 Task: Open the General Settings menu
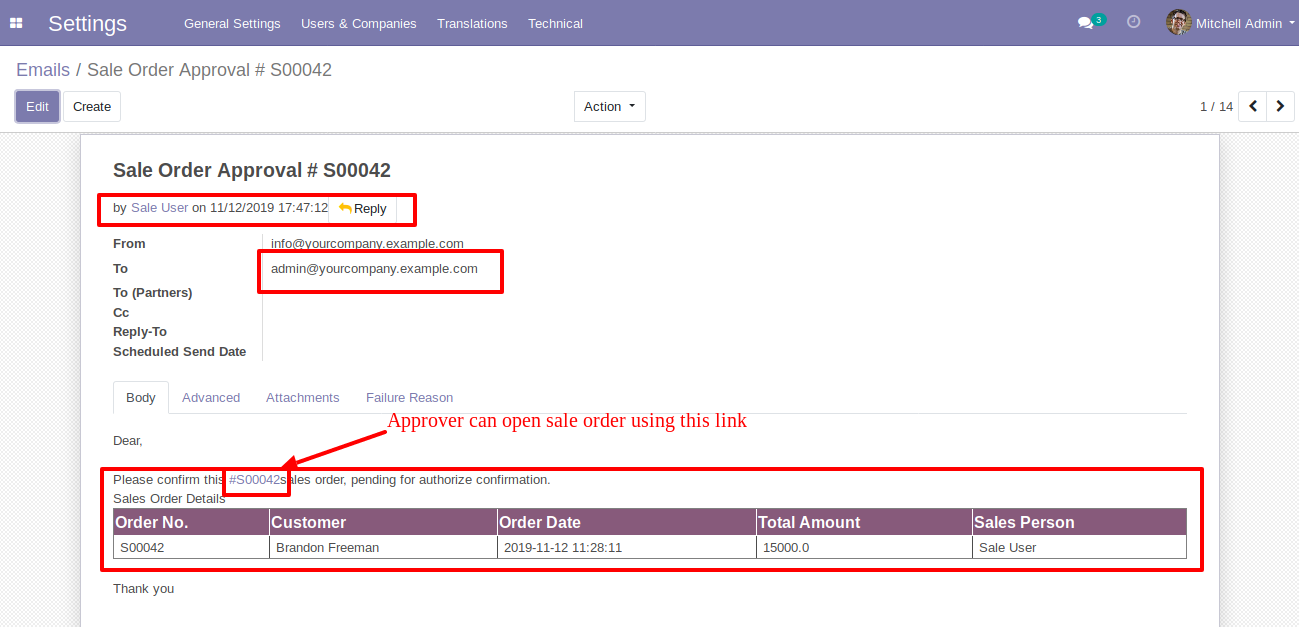point(232,23)
